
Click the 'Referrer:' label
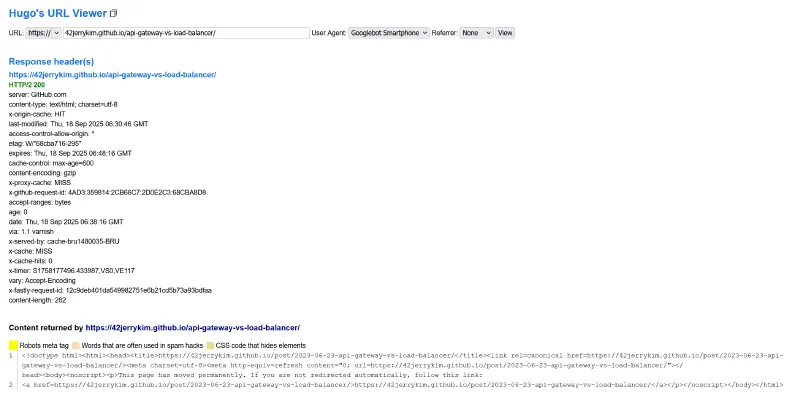point(444,33)
